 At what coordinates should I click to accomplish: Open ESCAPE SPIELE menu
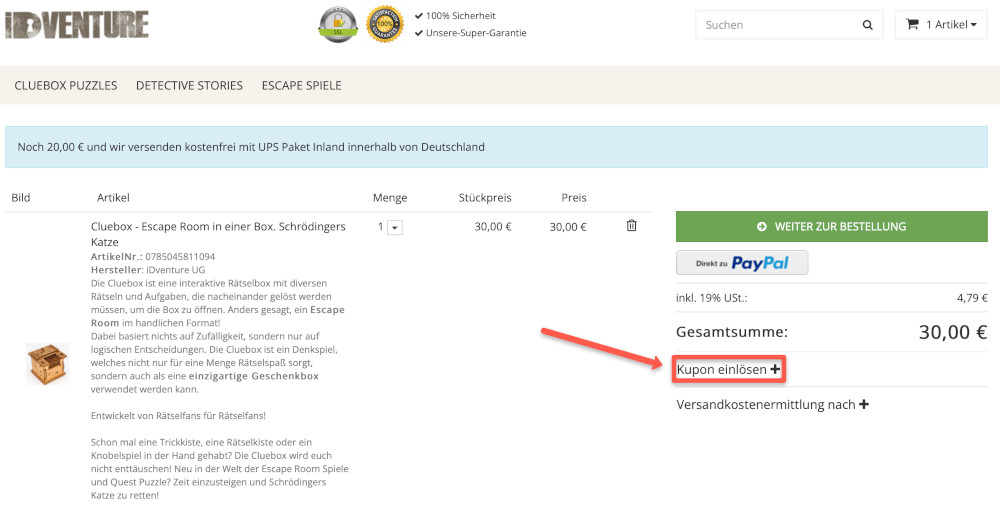[x=302, y=85]
